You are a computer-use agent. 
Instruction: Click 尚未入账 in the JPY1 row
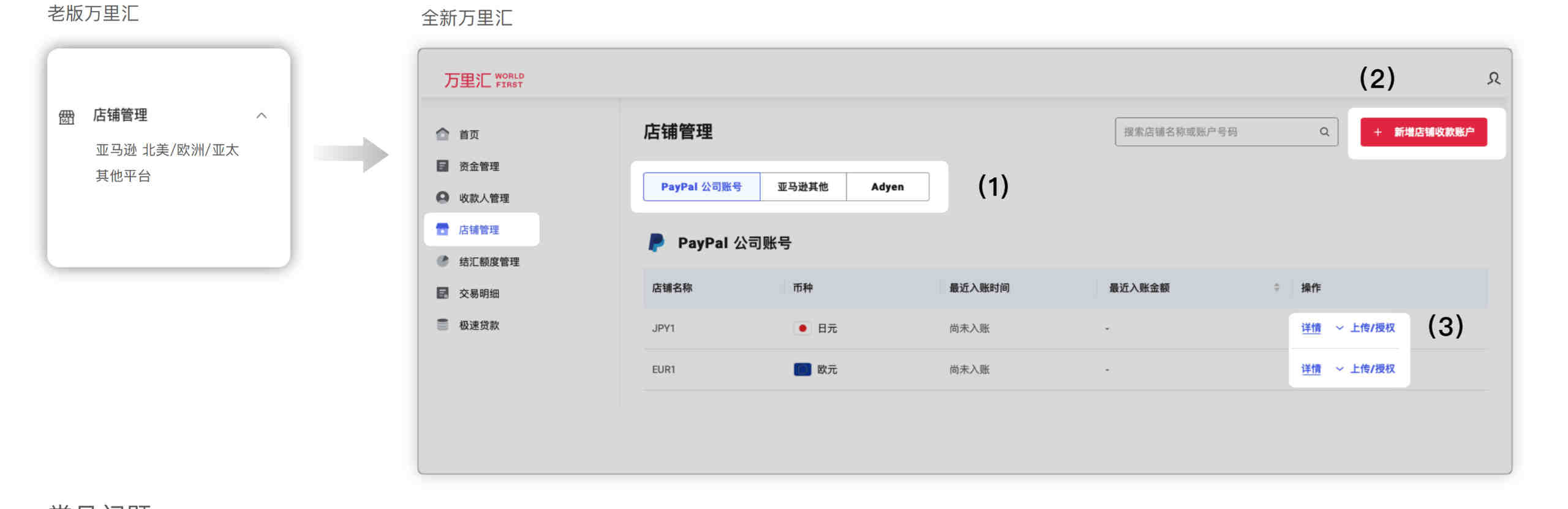pyautogui.click(x=970, y=328)
